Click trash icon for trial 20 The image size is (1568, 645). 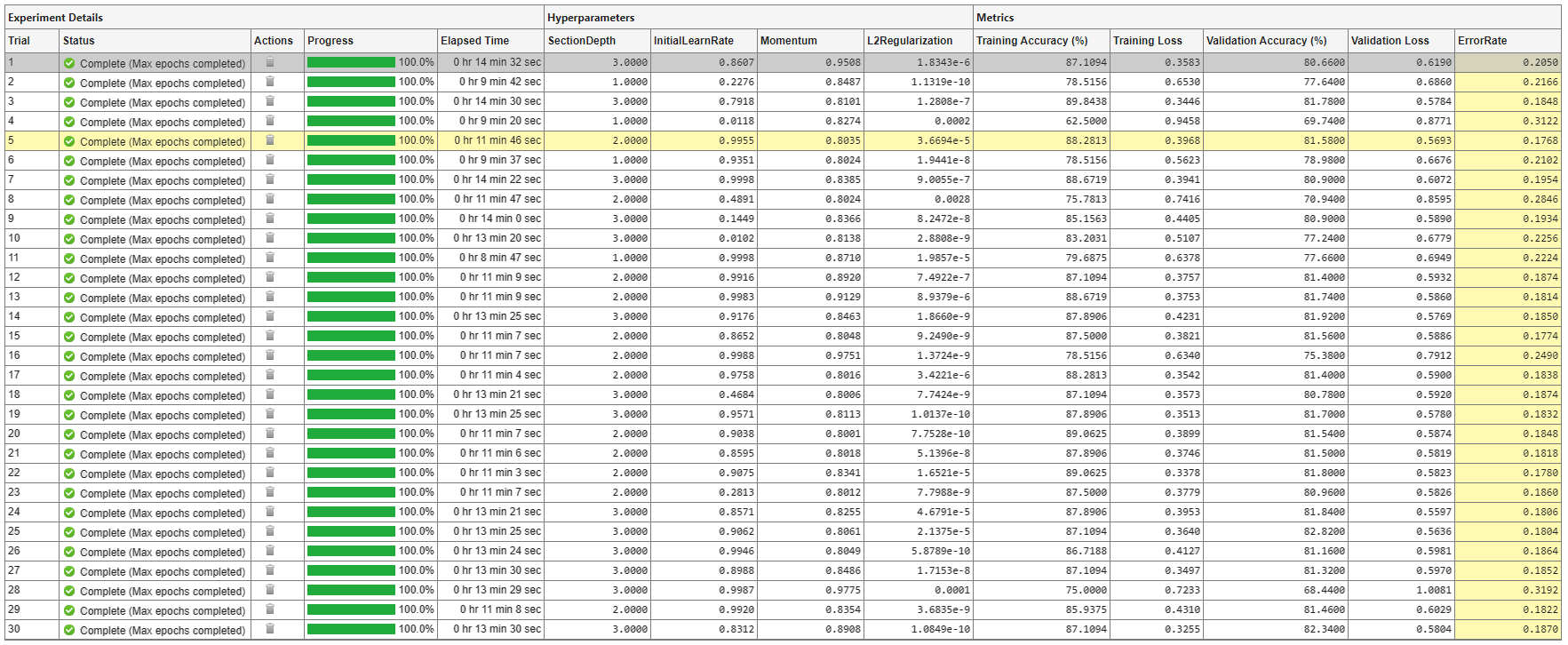pyautogui.click(x=270, y=434)
